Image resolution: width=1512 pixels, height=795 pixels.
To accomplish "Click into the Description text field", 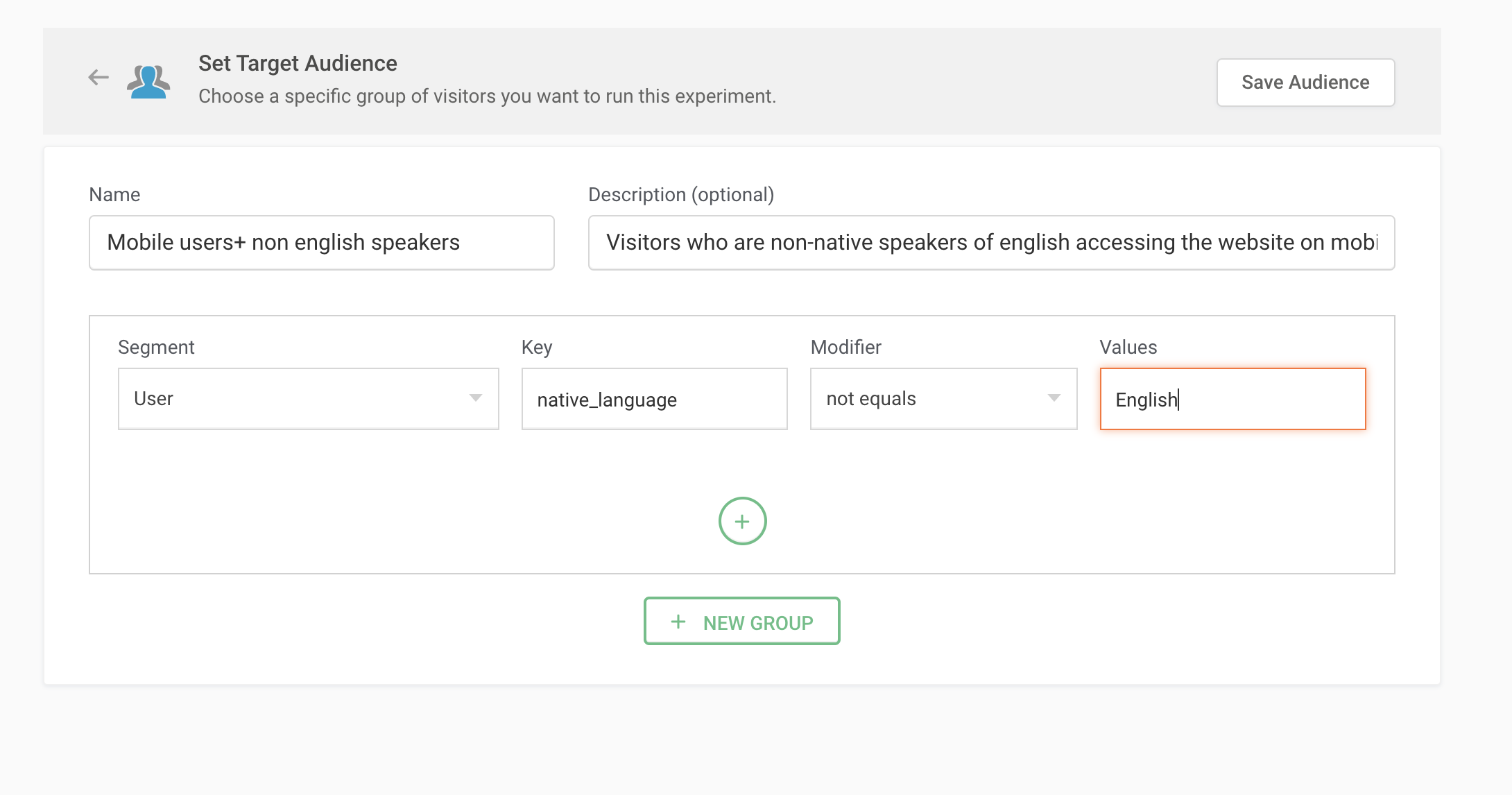I will tap(990, 243).
